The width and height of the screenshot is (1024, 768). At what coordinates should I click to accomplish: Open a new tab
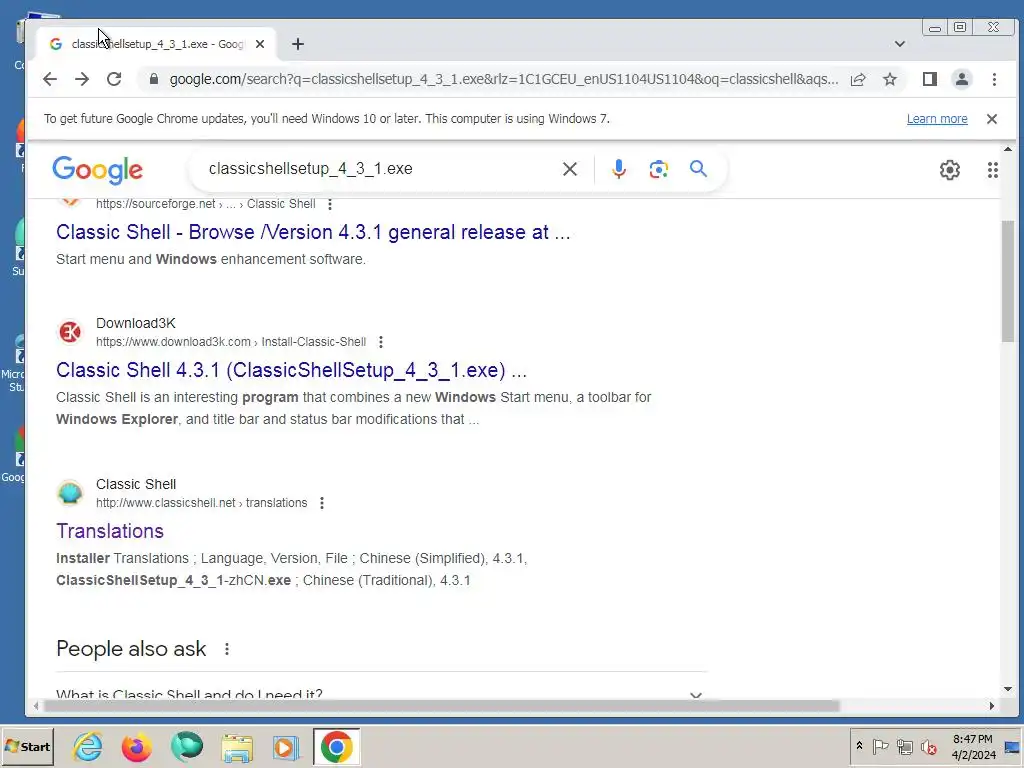(x=298, y=44)
